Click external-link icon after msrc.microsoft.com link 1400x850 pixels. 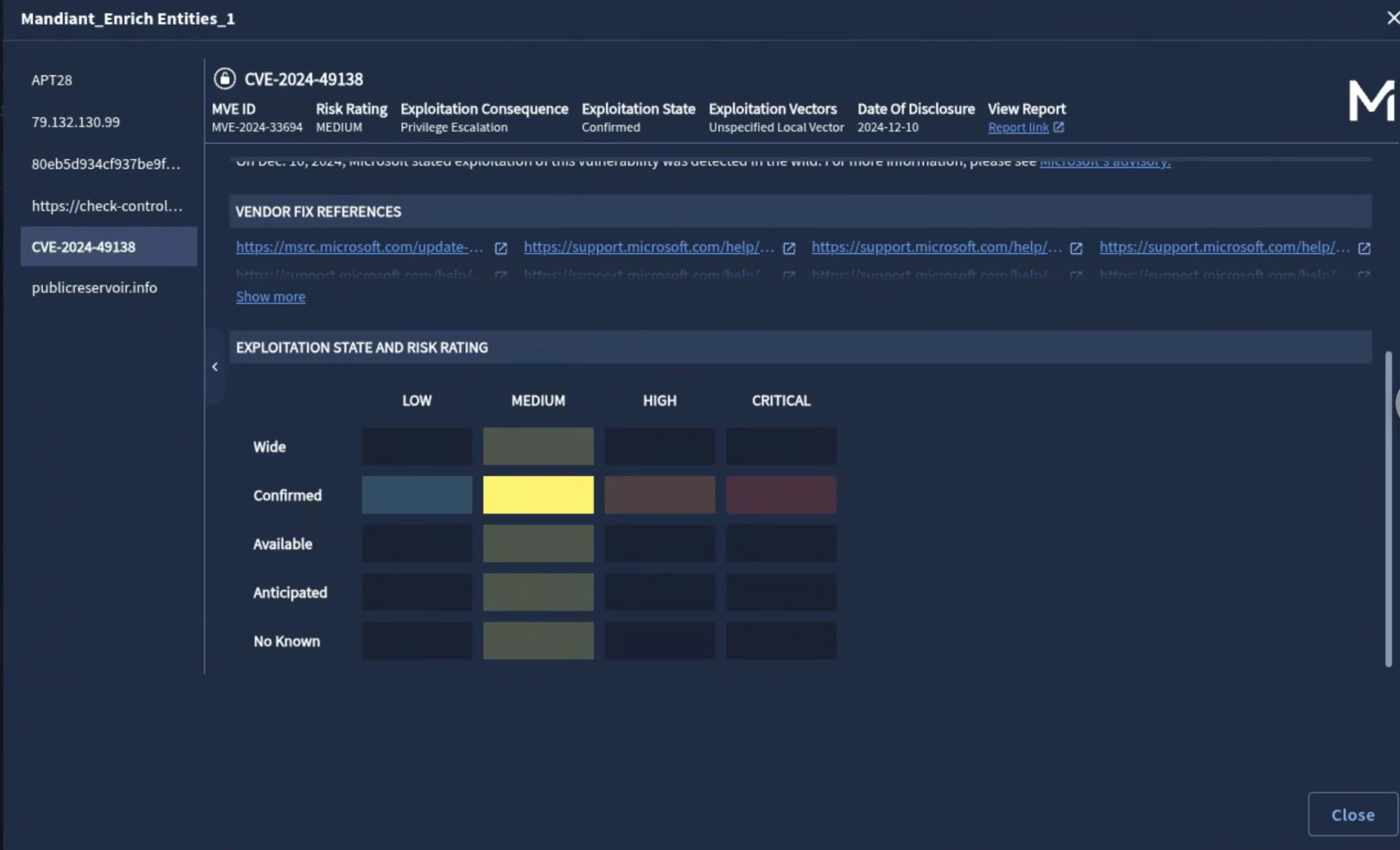point(501,248)
